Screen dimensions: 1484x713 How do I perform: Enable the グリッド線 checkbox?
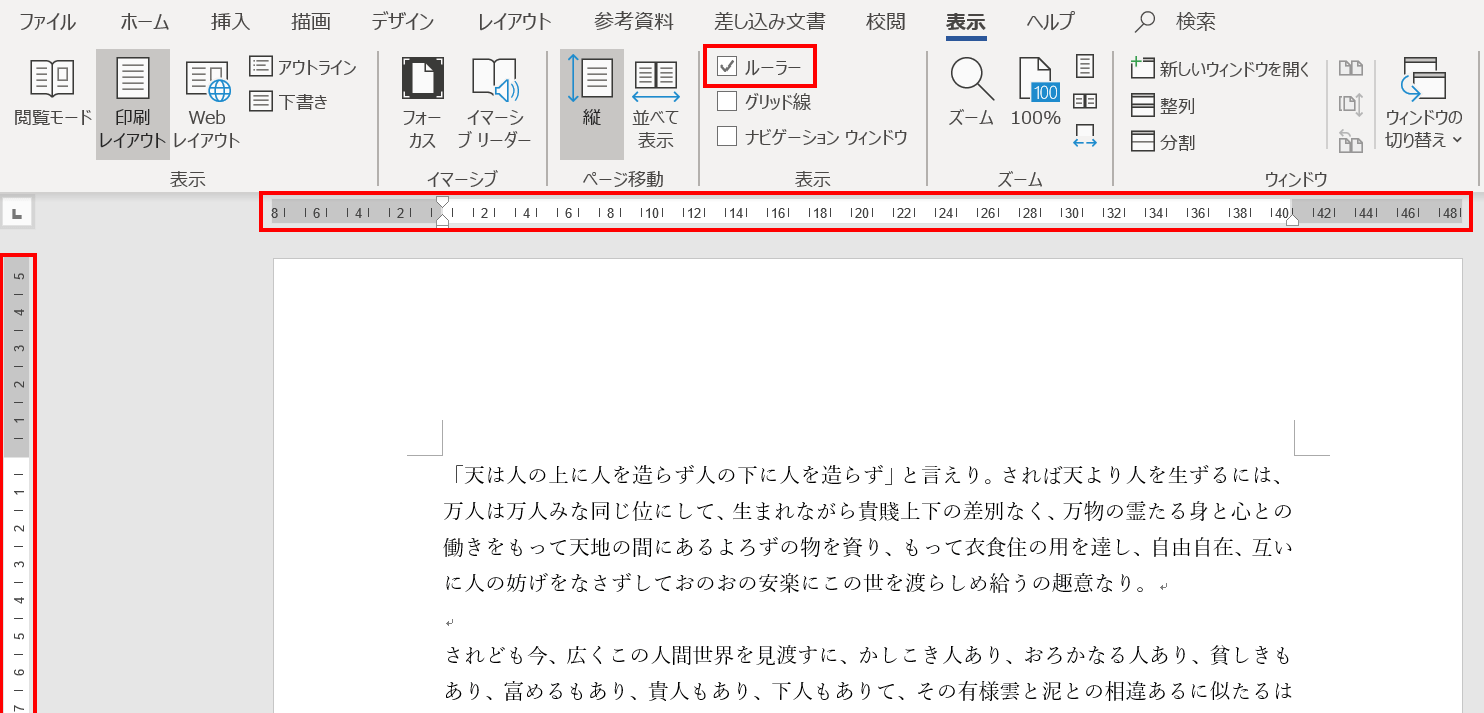727,101
